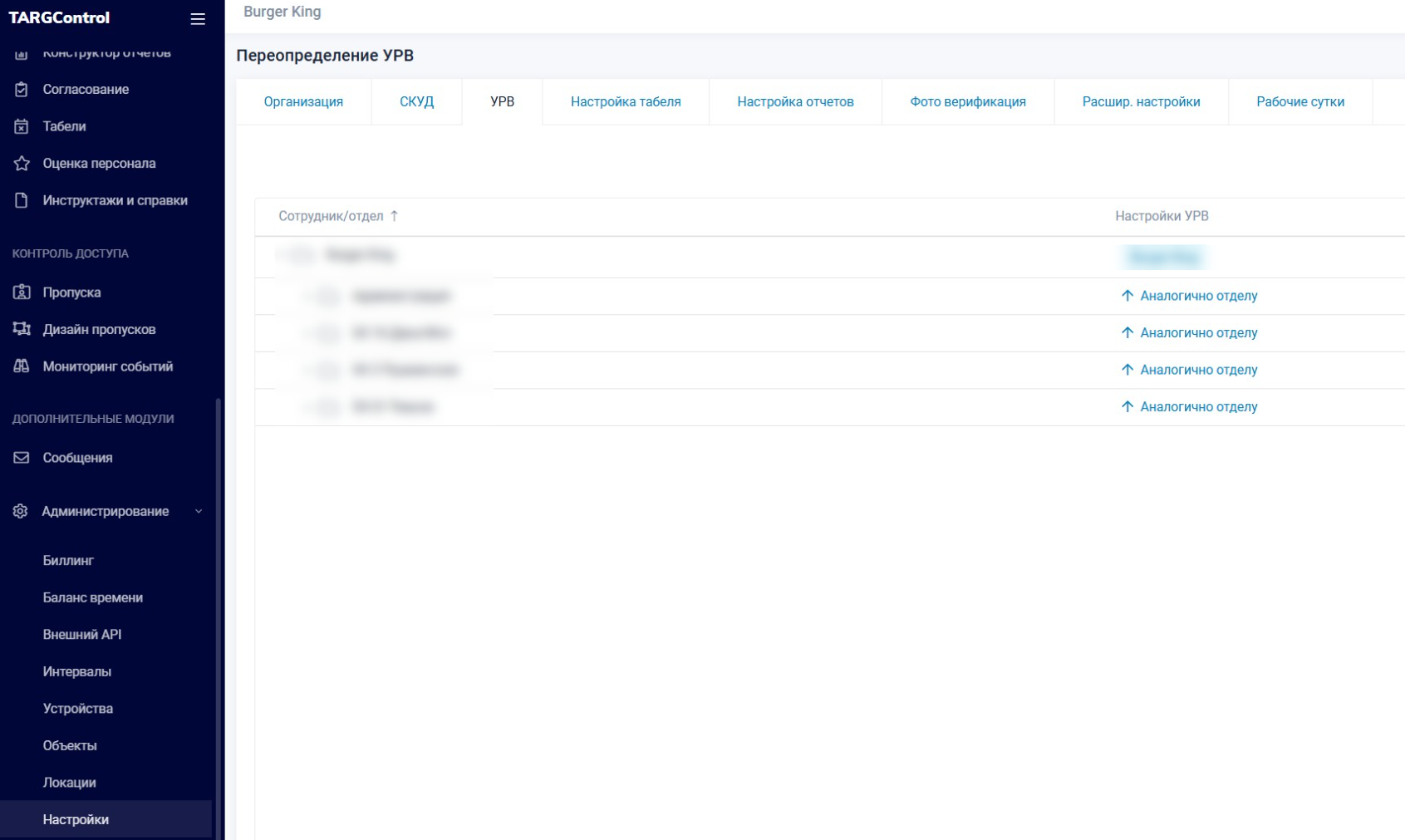Viewport: 1405px width, 840px height.
Task: Click the calendar icon next to Табели
Action: (22, 126)
